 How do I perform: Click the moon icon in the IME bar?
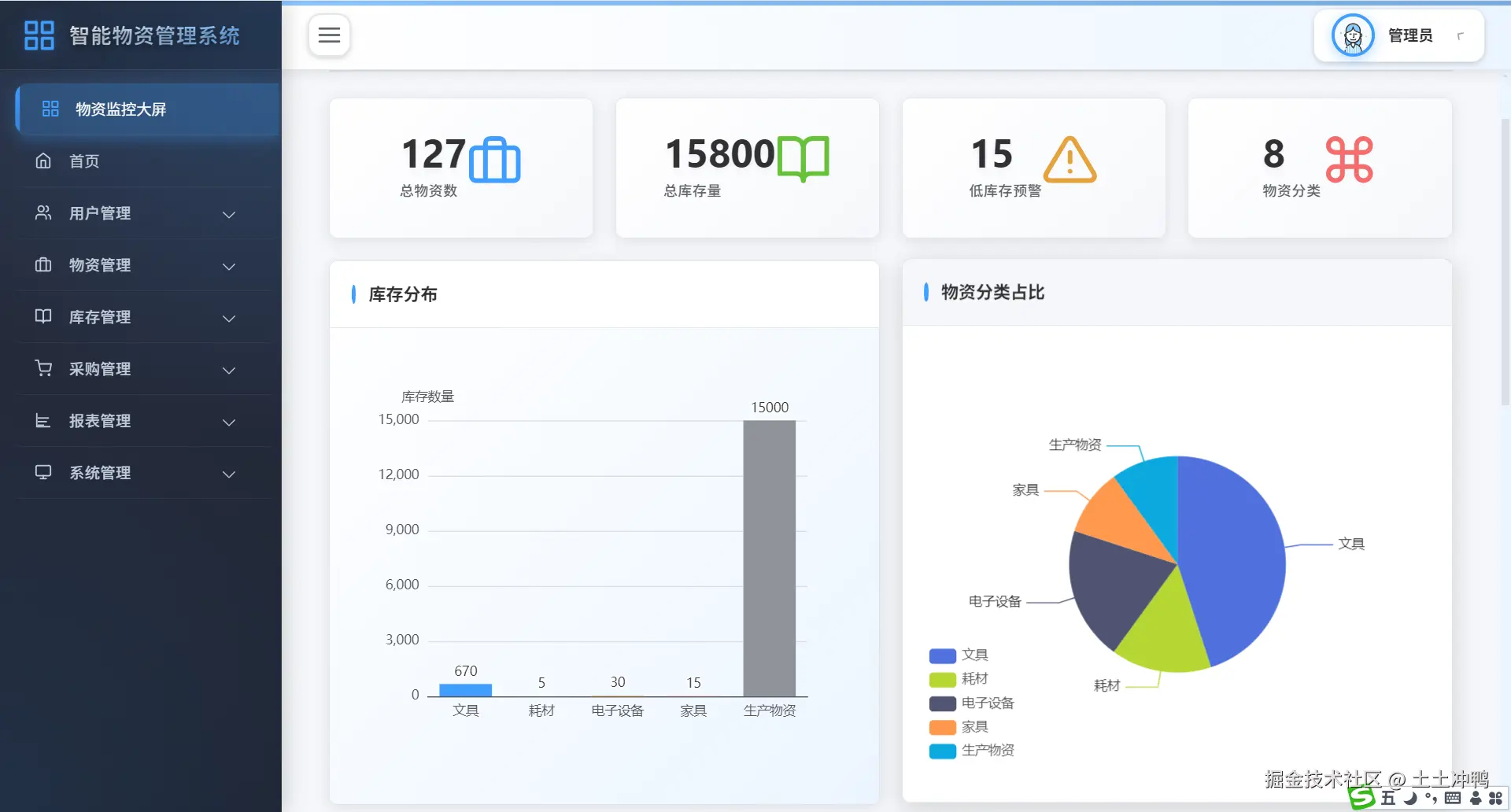coord(1410,798)
